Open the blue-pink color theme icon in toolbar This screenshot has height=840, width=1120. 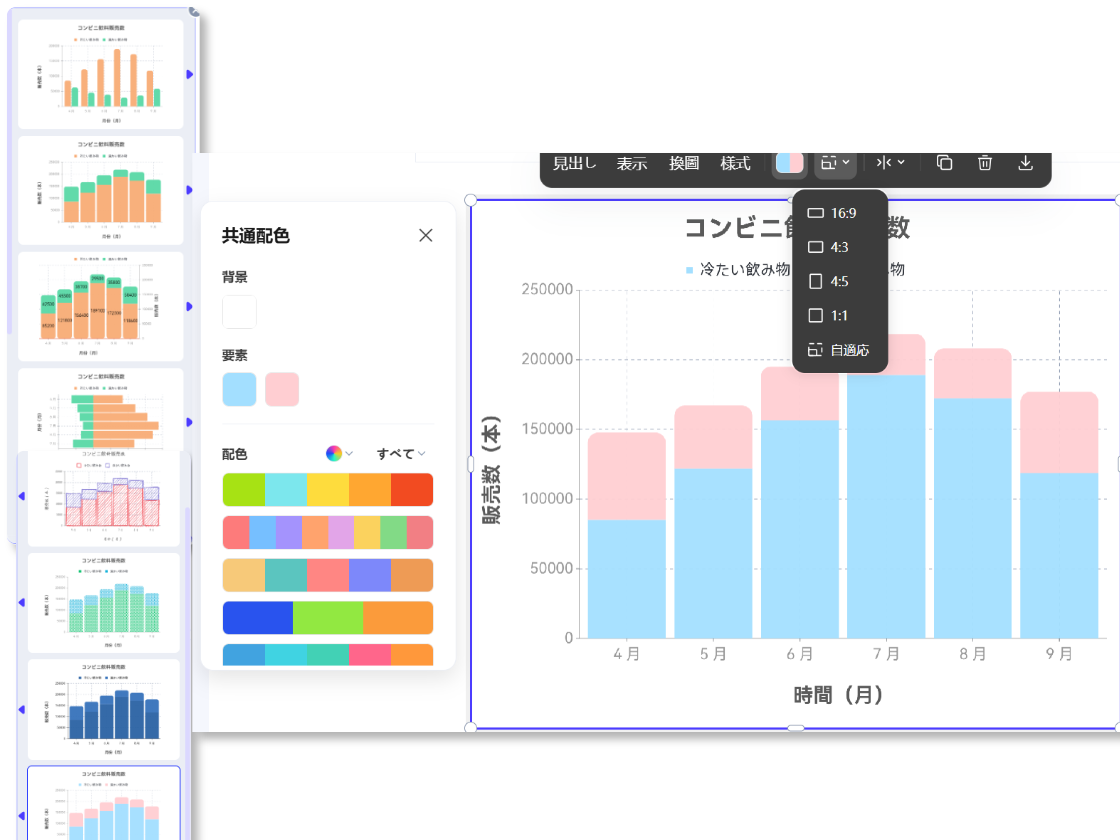click(x=789, y=162)
